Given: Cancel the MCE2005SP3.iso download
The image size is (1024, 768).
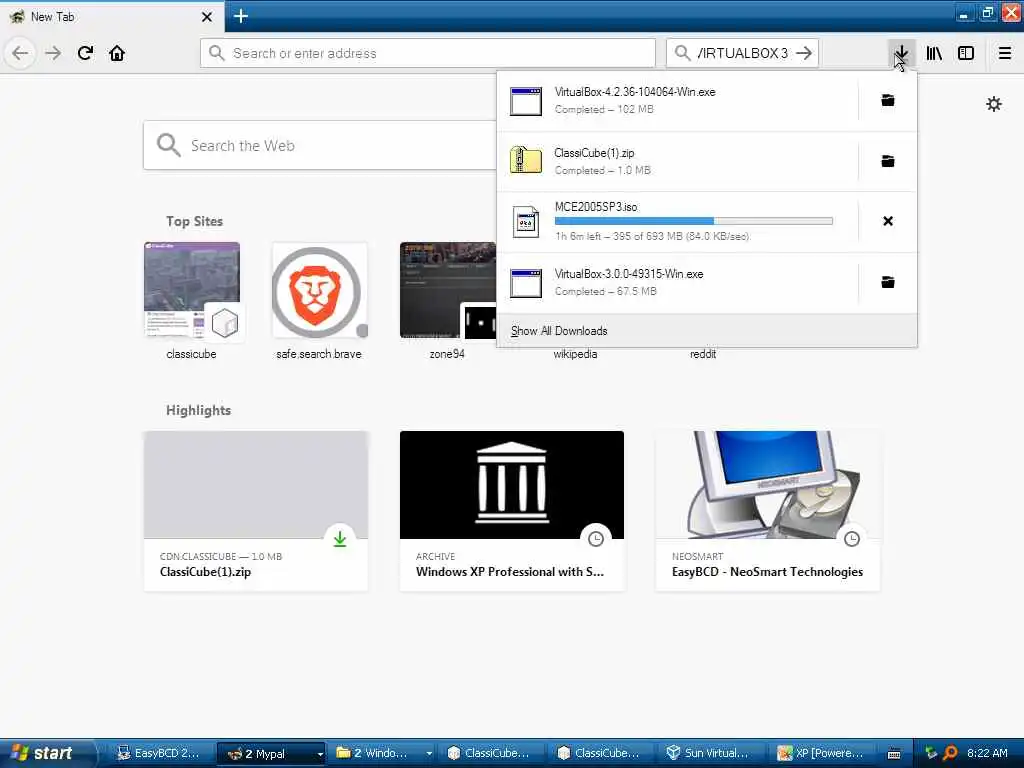Looking at the screenshot, I should point(888,221).
